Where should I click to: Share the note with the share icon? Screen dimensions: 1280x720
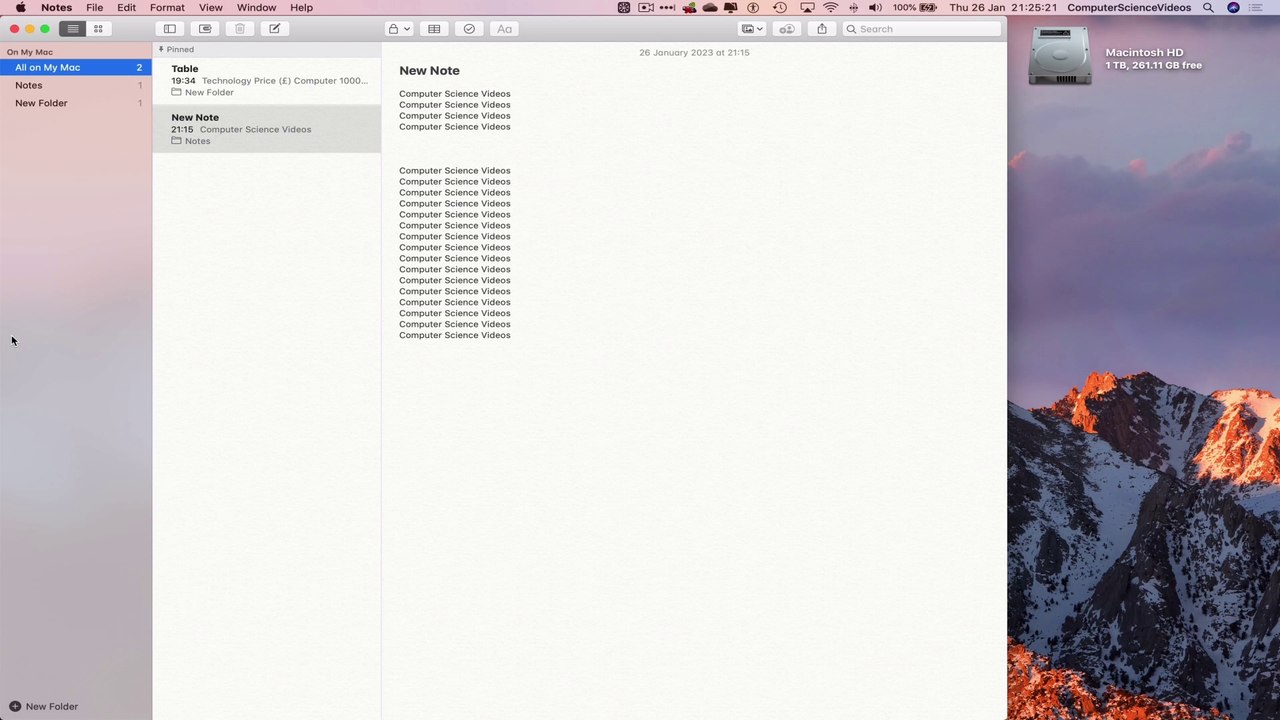(x=822, y=29)
